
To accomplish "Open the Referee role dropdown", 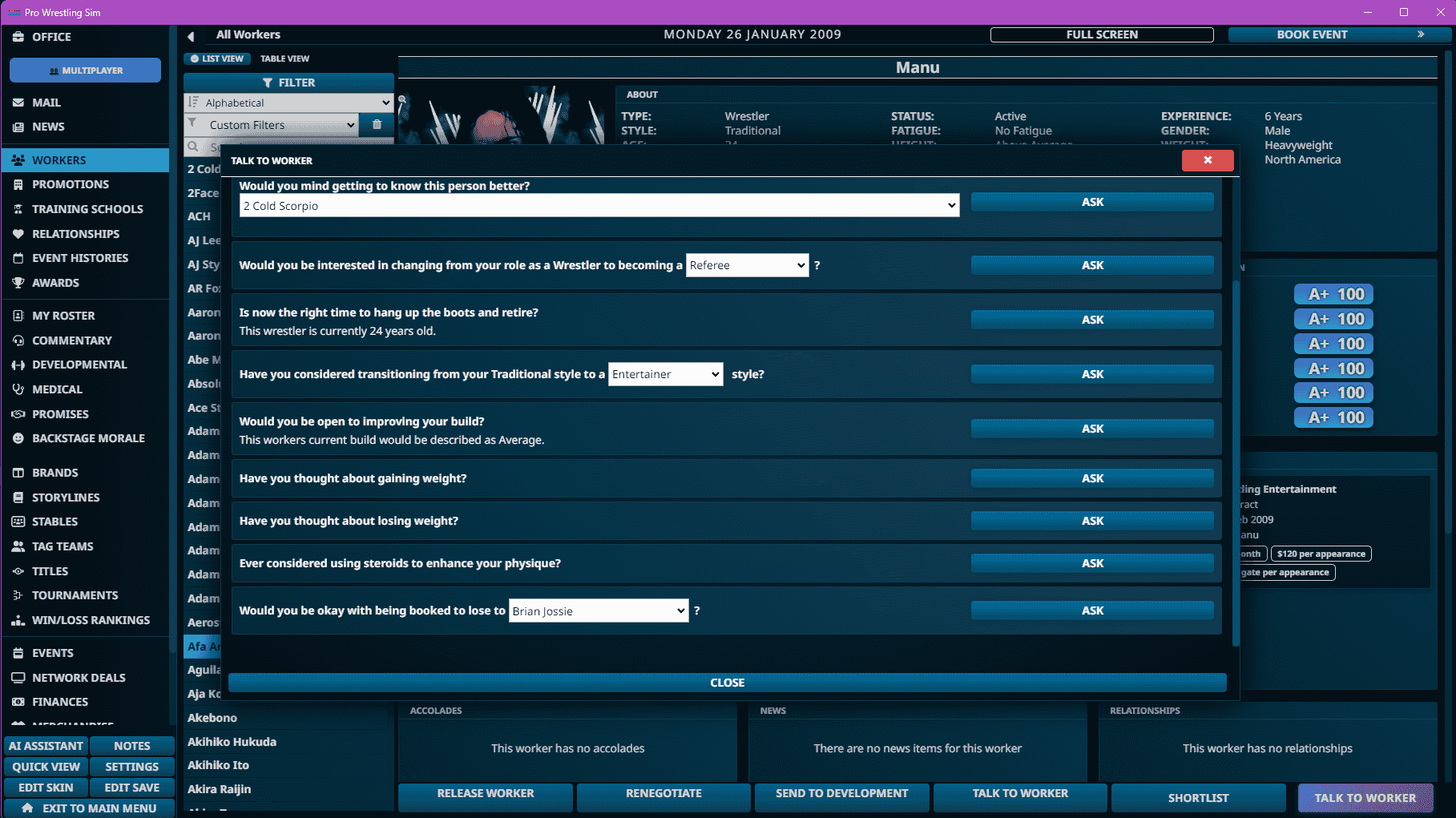I will [x=747, y=265].
